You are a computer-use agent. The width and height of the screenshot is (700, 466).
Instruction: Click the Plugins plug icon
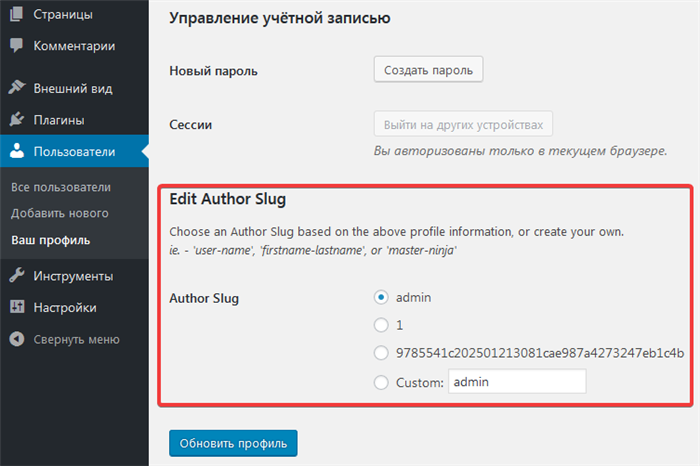(17, 119)
